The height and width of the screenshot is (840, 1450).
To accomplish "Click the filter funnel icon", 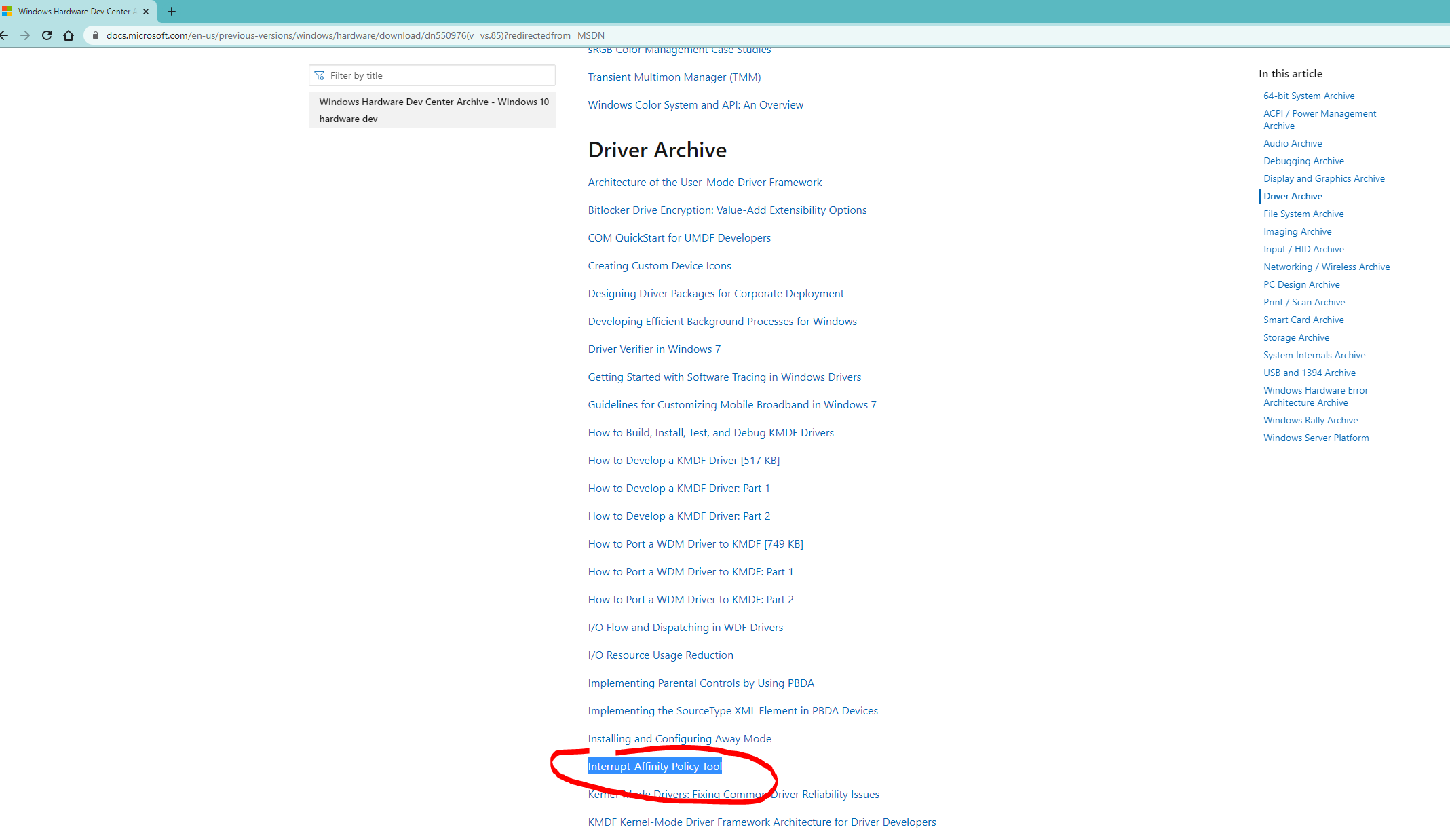I will (320, 75).
